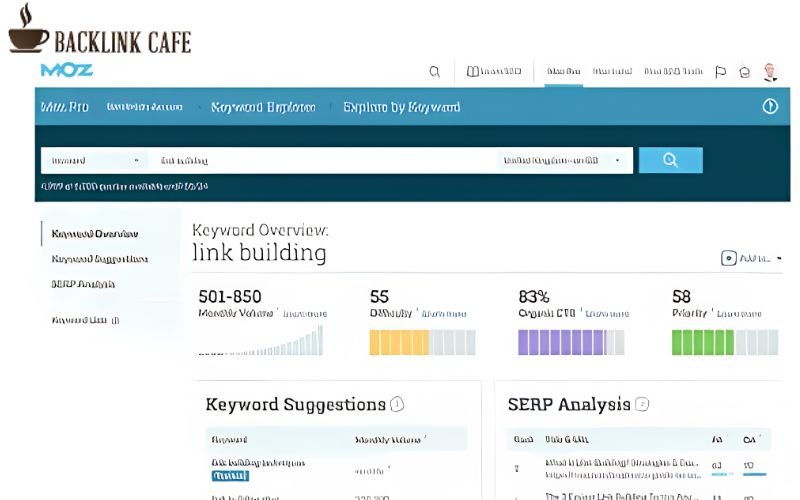The width and height of the screenshot is (800, 500).
Task: Click the help circle icon in blue bar
Action: 770,106
